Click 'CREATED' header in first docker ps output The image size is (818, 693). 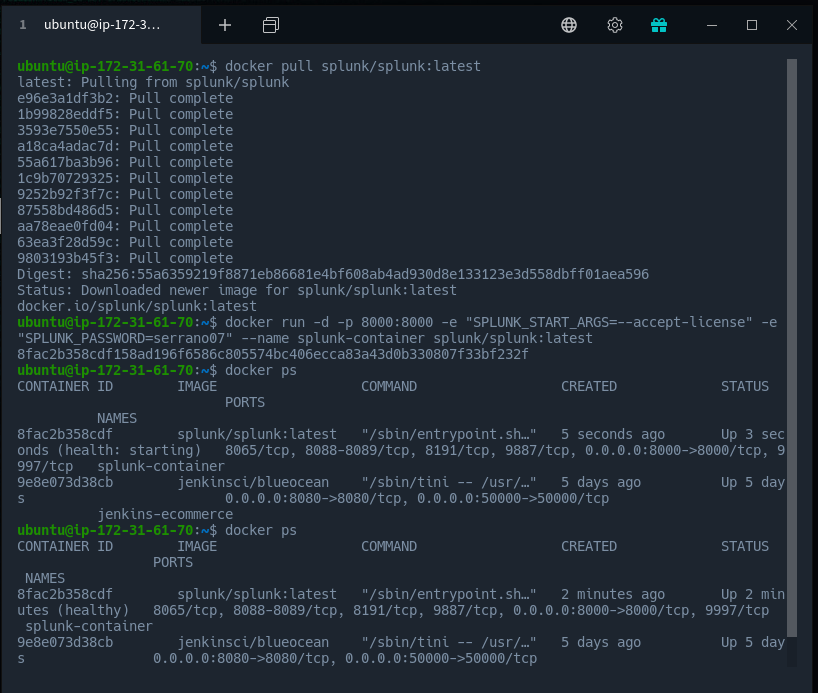coord(589,387)
